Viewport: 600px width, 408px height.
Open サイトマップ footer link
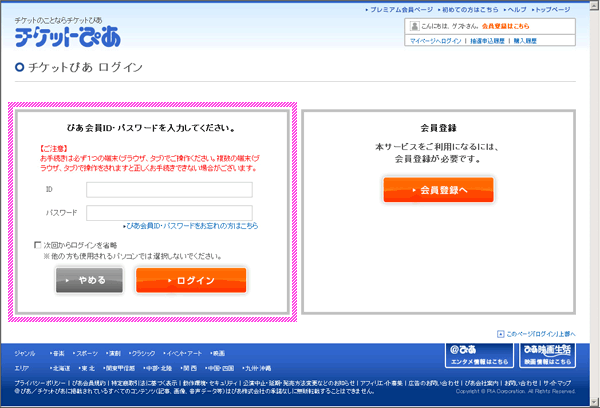[557, 383]
